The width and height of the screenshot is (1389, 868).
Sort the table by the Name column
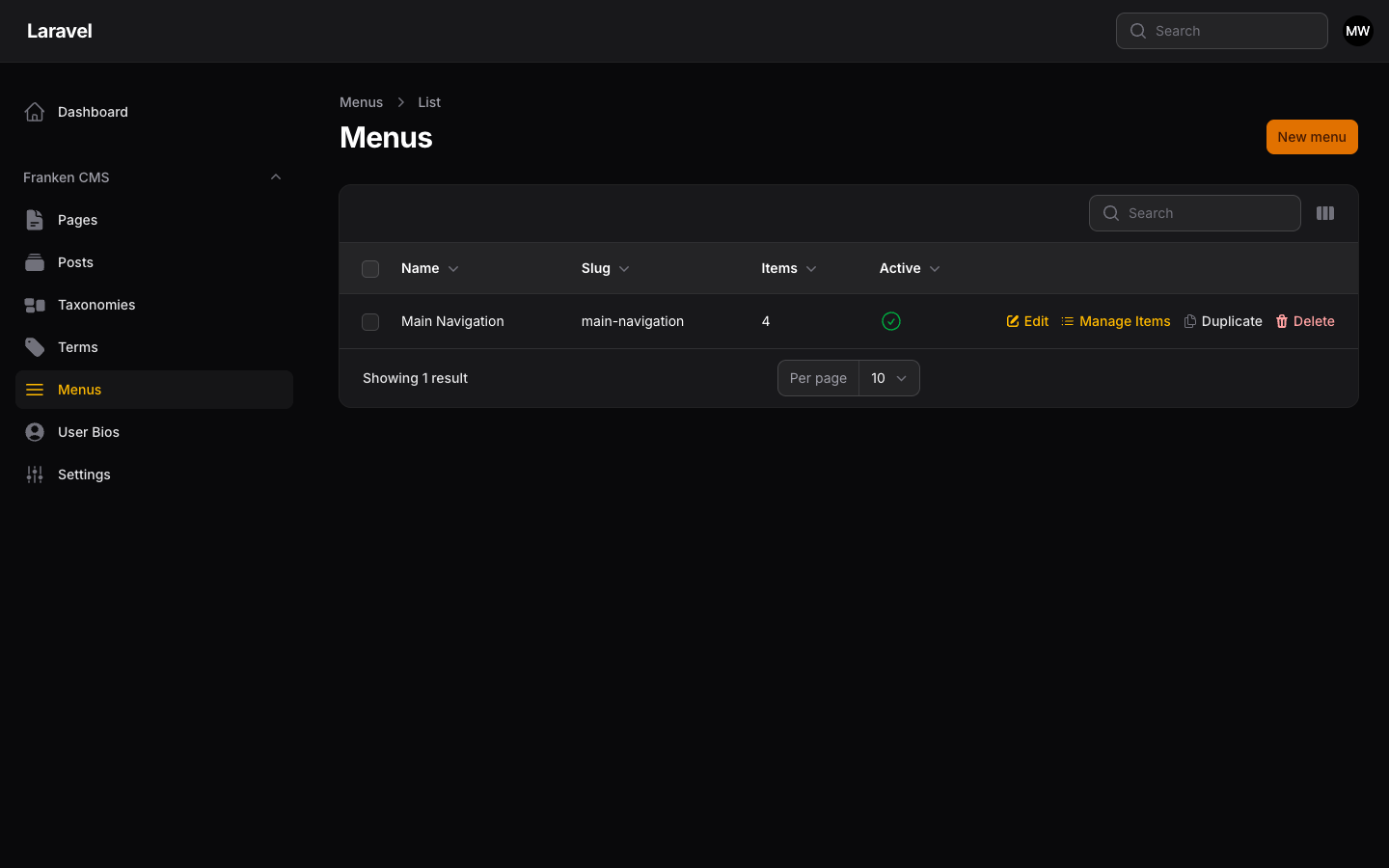429,268
